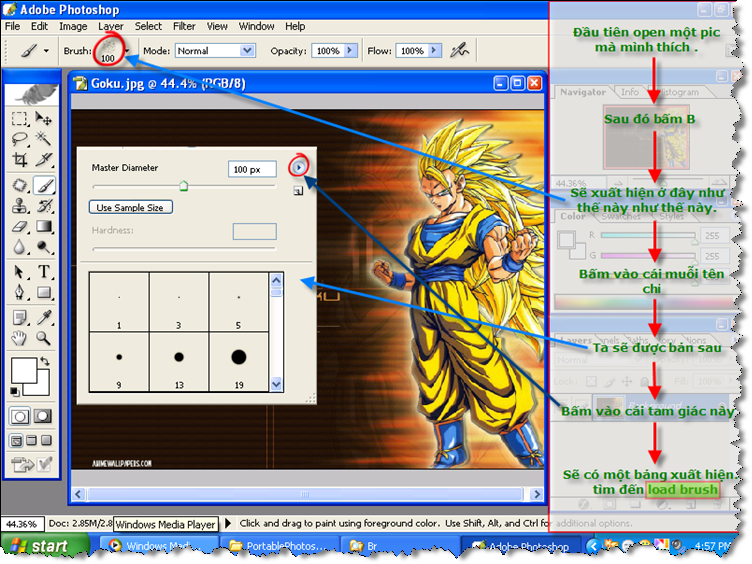Select the Rectangular Marquee tool
752x564 pixels.
tap(19, 118)
